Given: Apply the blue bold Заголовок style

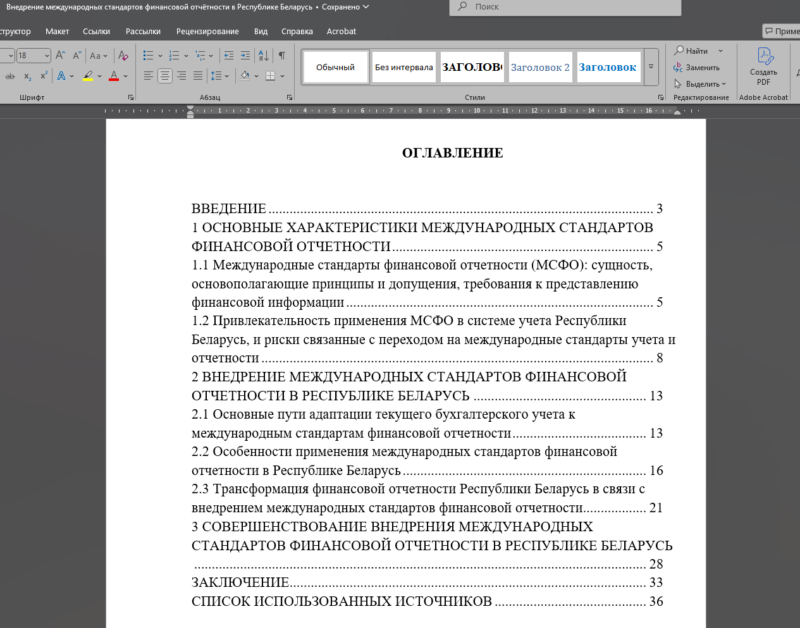Looking at the screenshot, I should tap(608, 67).
